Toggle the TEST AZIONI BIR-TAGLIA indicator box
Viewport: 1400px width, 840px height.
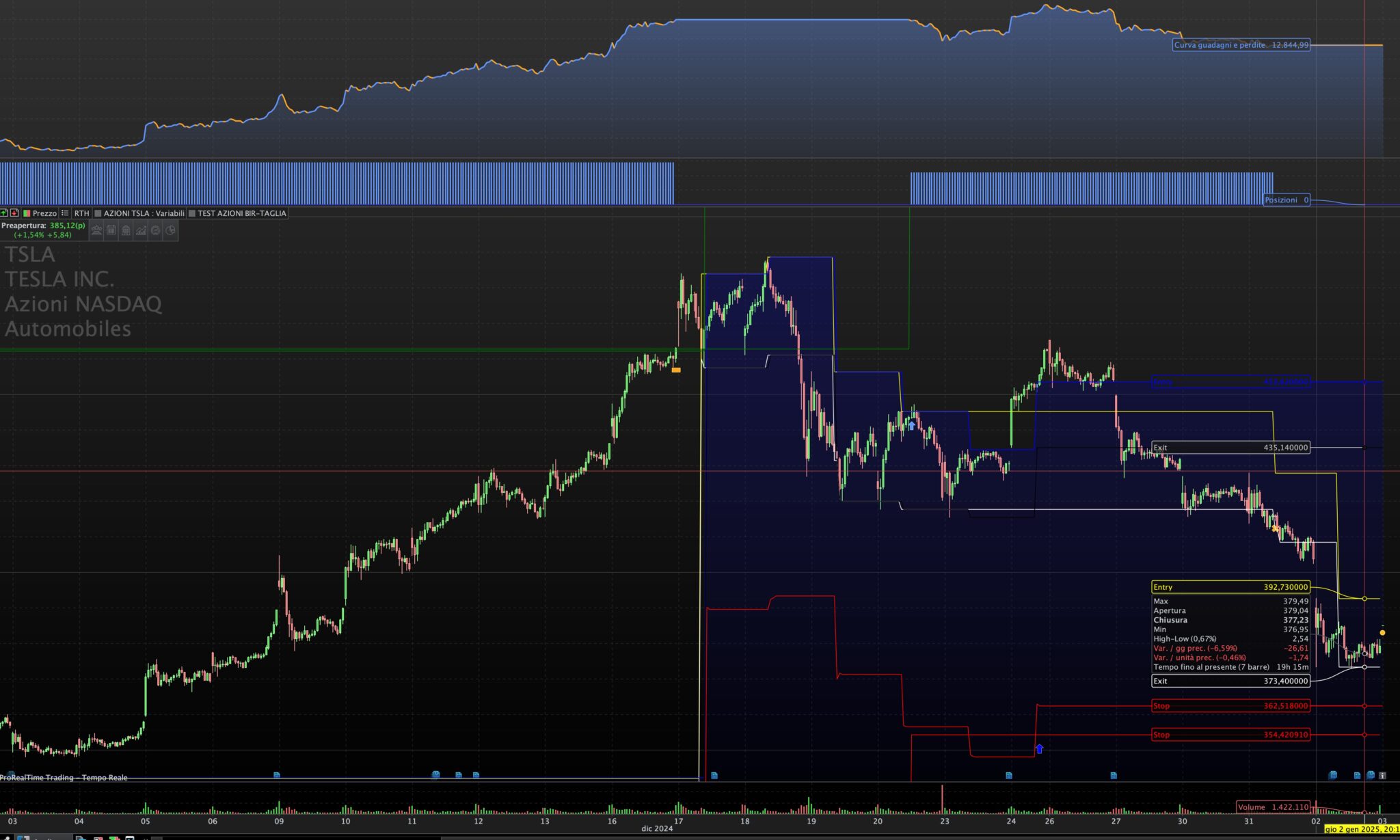click(238, 213)
